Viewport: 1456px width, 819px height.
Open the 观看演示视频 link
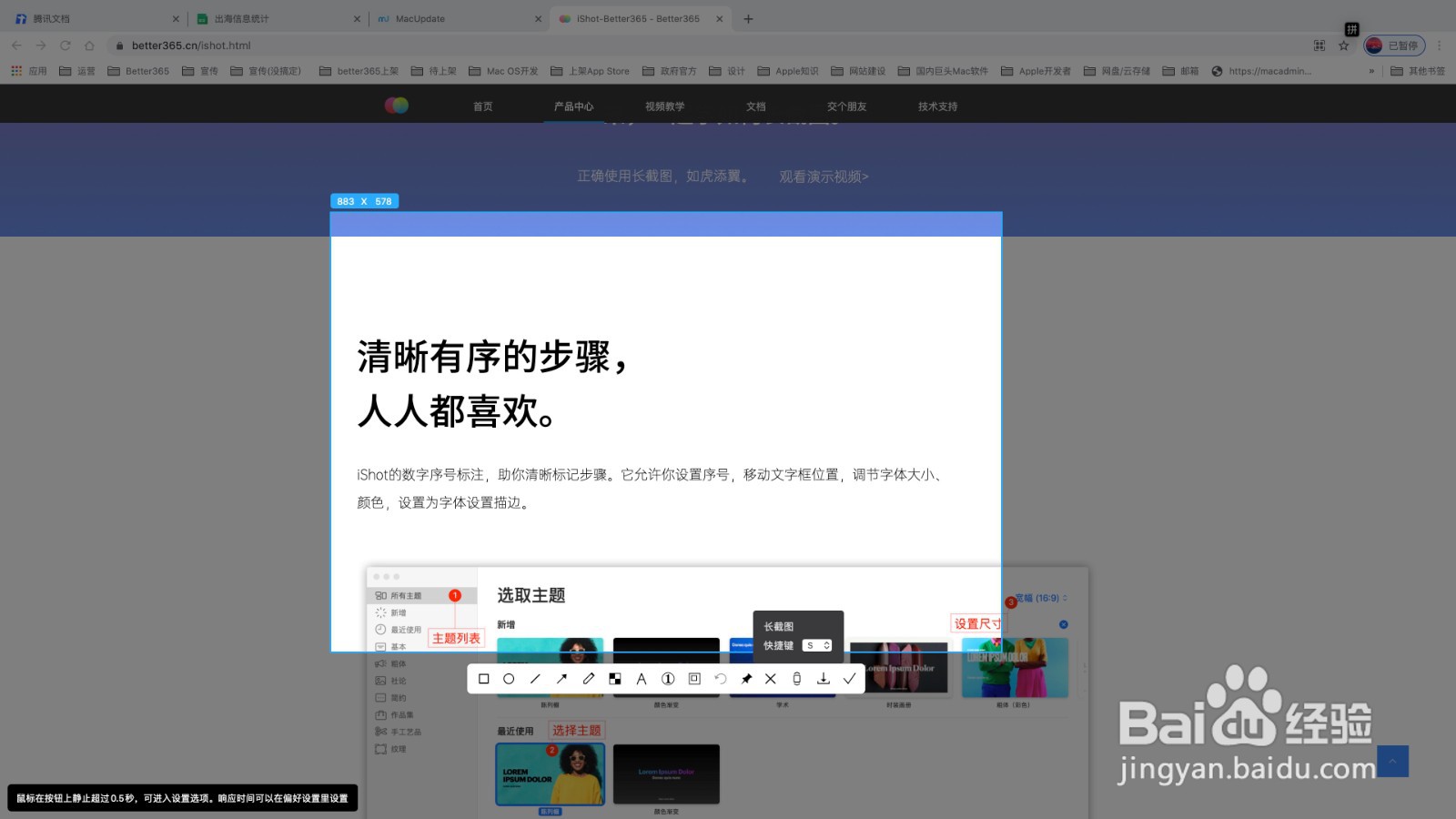click(824, 177)
